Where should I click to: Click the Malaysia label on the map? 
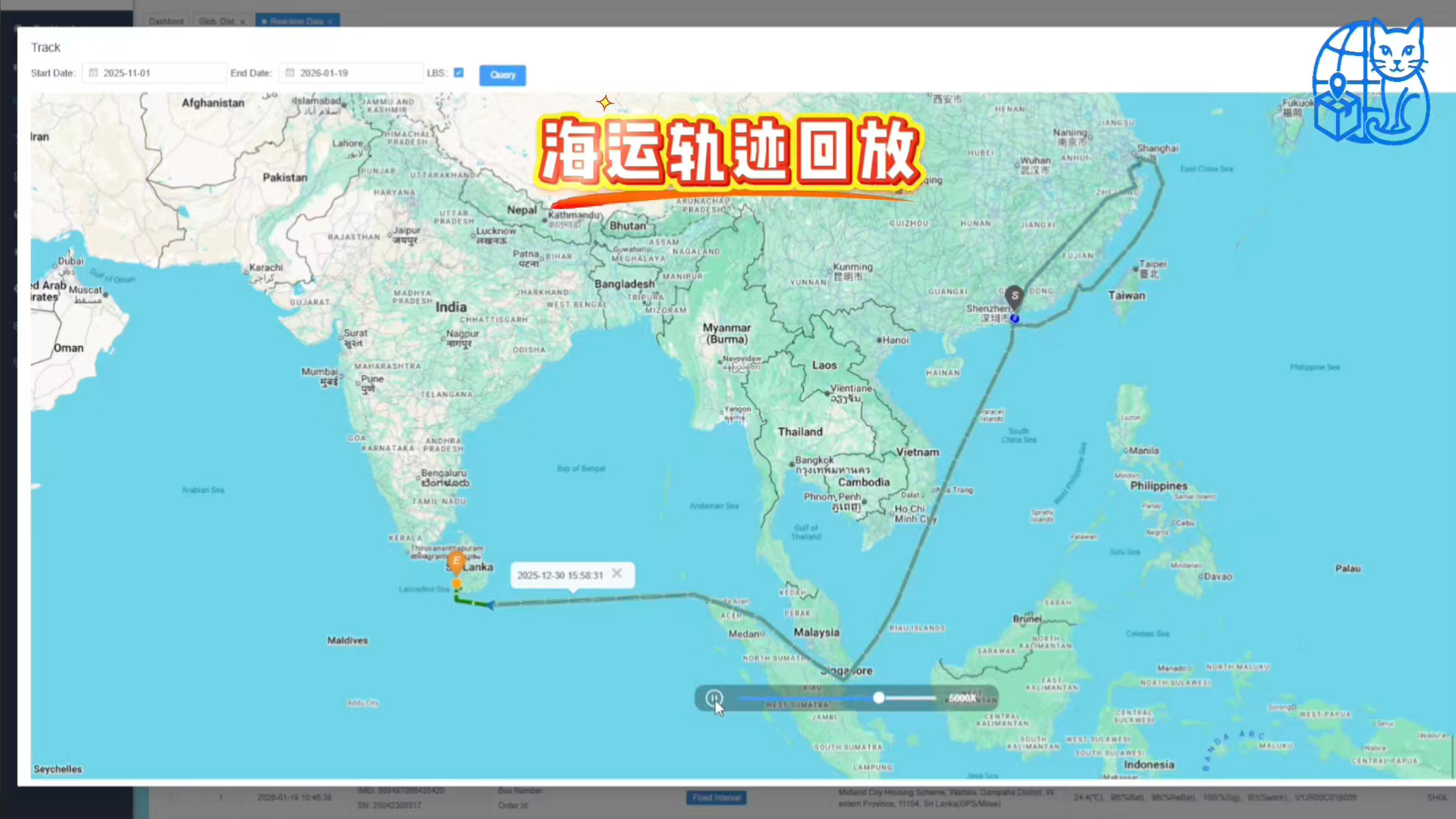point(817,632)
